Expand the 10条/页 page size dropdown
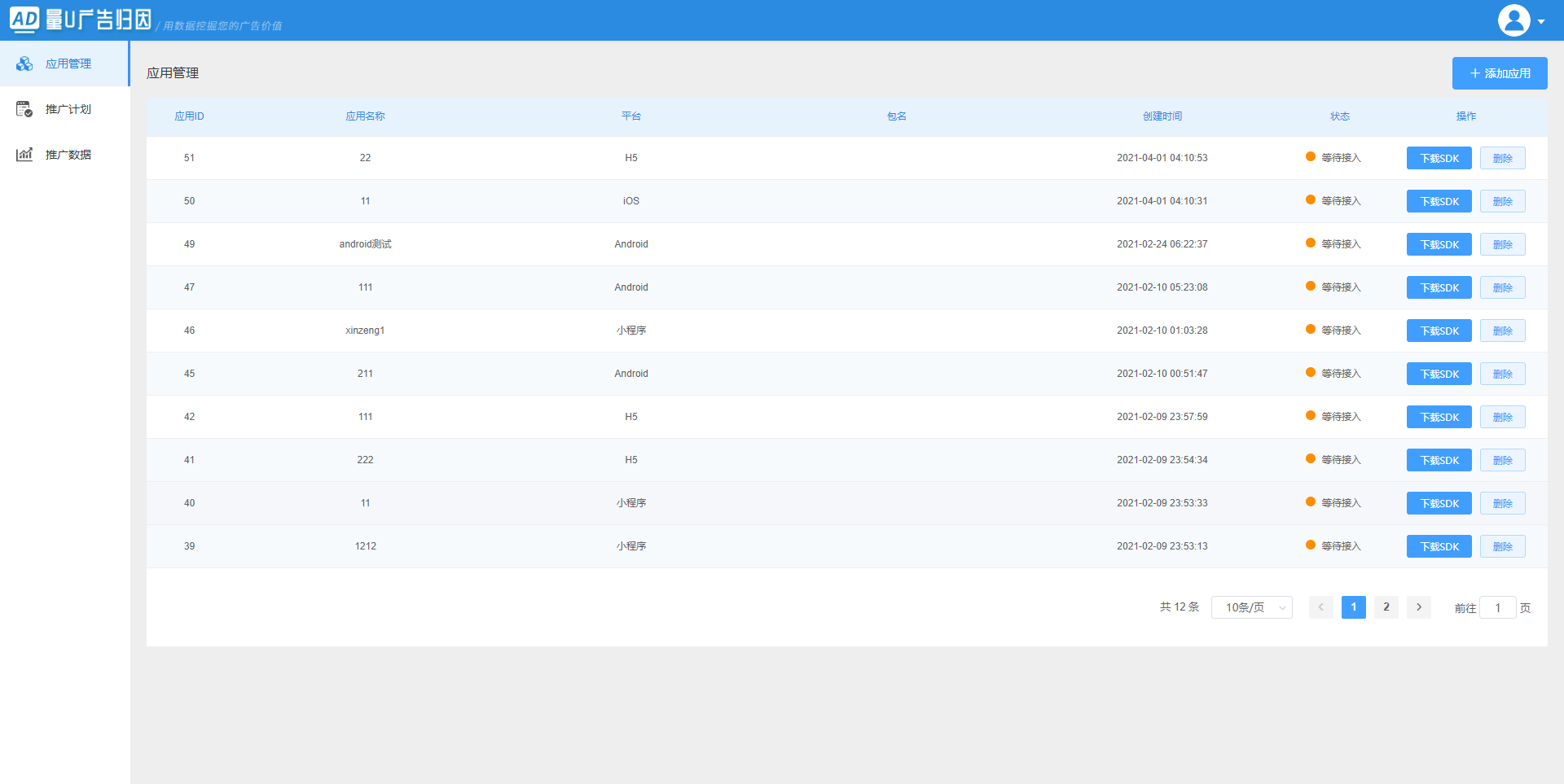 pyautogui.click(x=1251, y=607)
